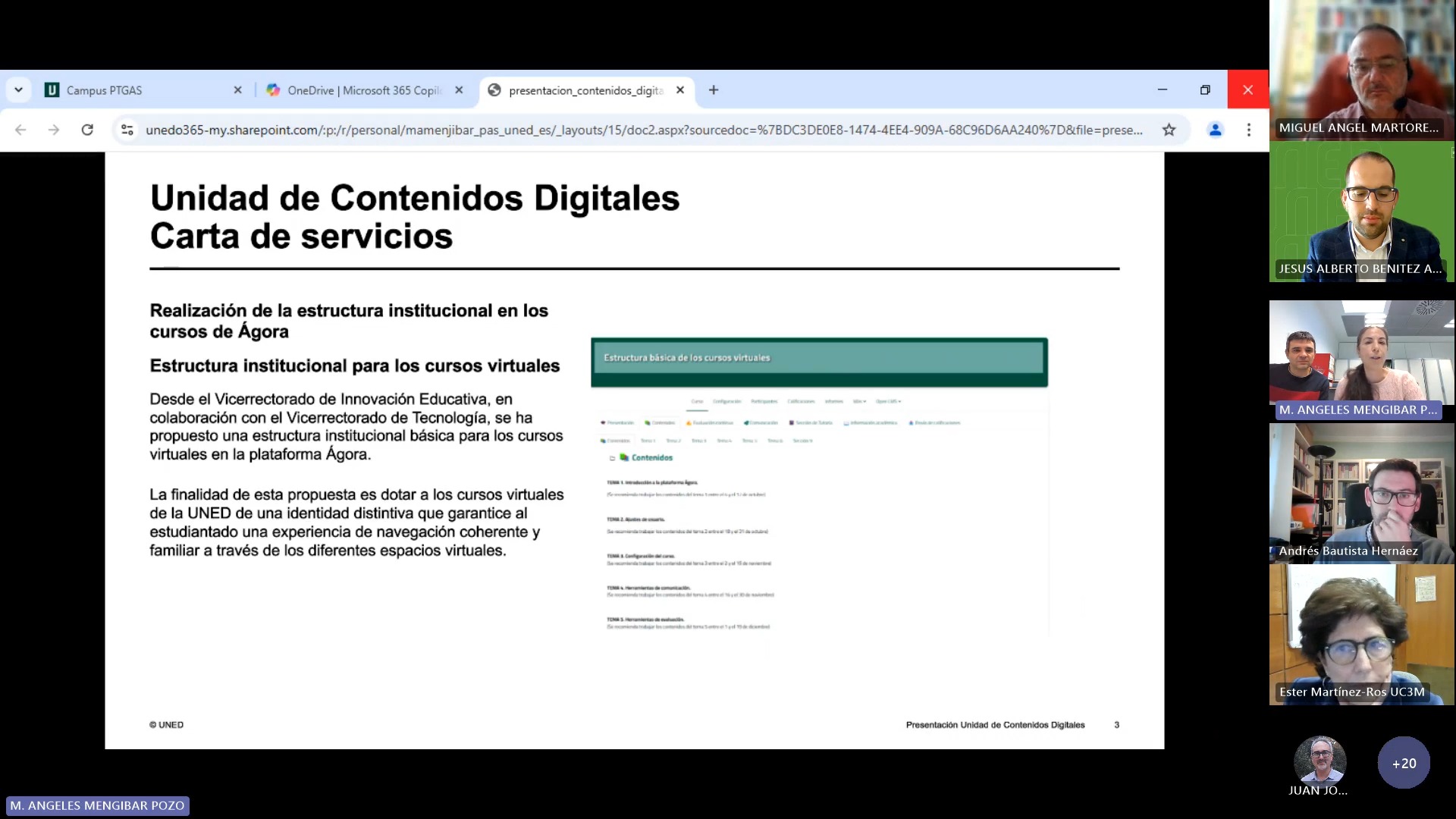
Task: Click the sharepoint URL address bar
Action: pyautogui.click(x=644, y=130)
